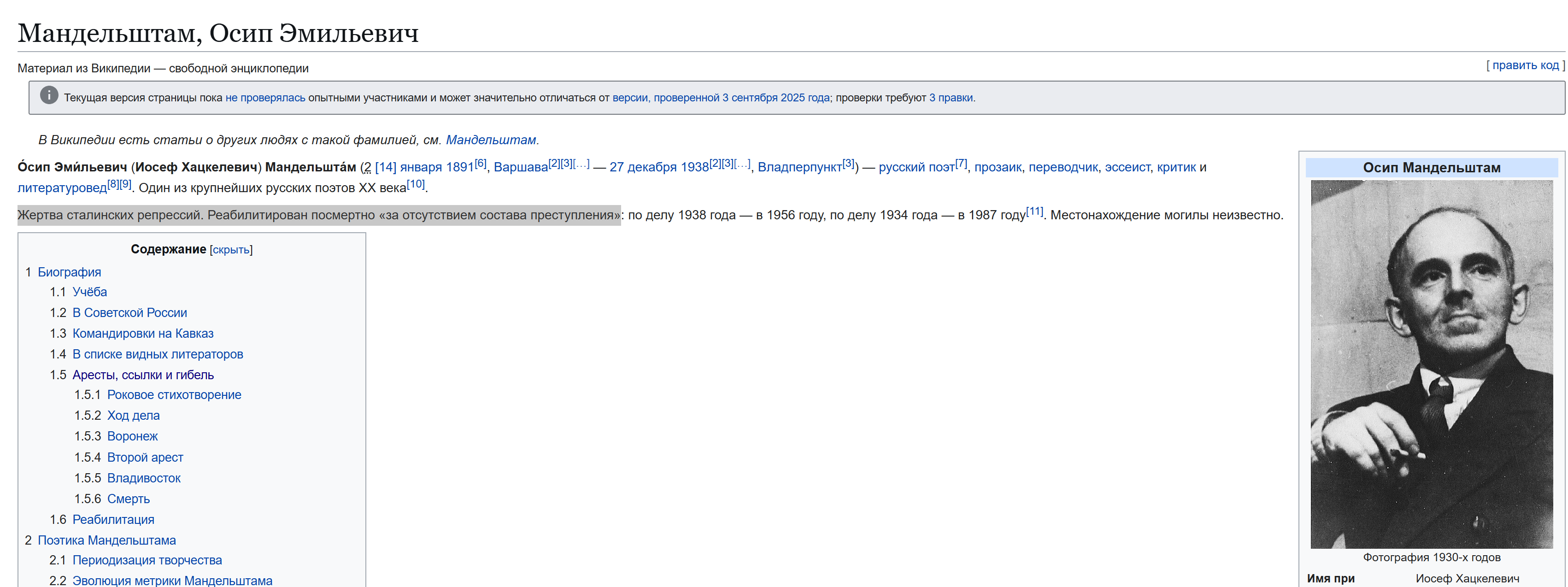This screenshot has width=1568, height=587.
Task: Expand the [...] references after Варшава
Action: tap(581, 163)
